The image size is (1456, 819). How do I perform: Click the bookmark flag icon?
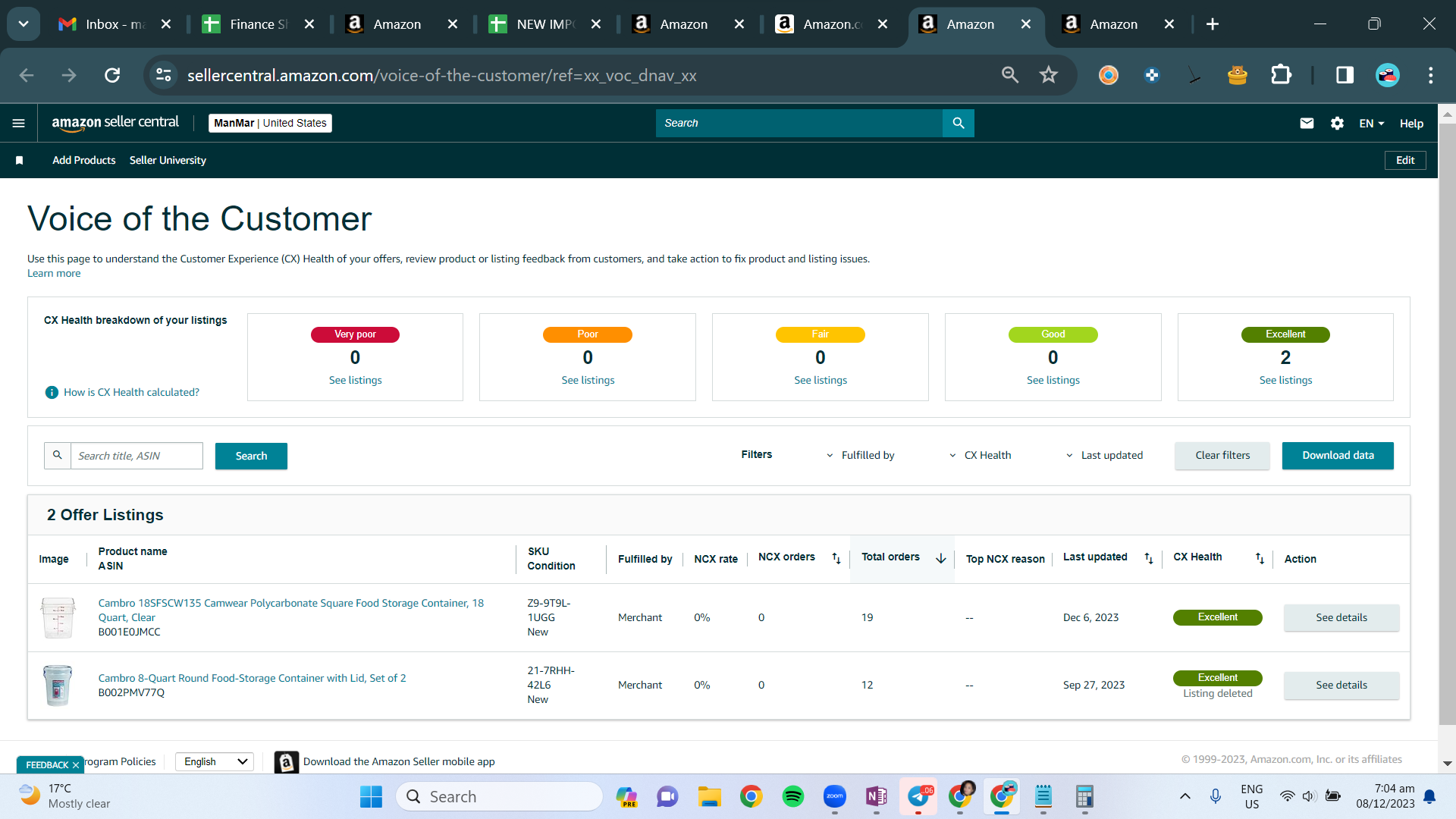click(x=20, y=160)
